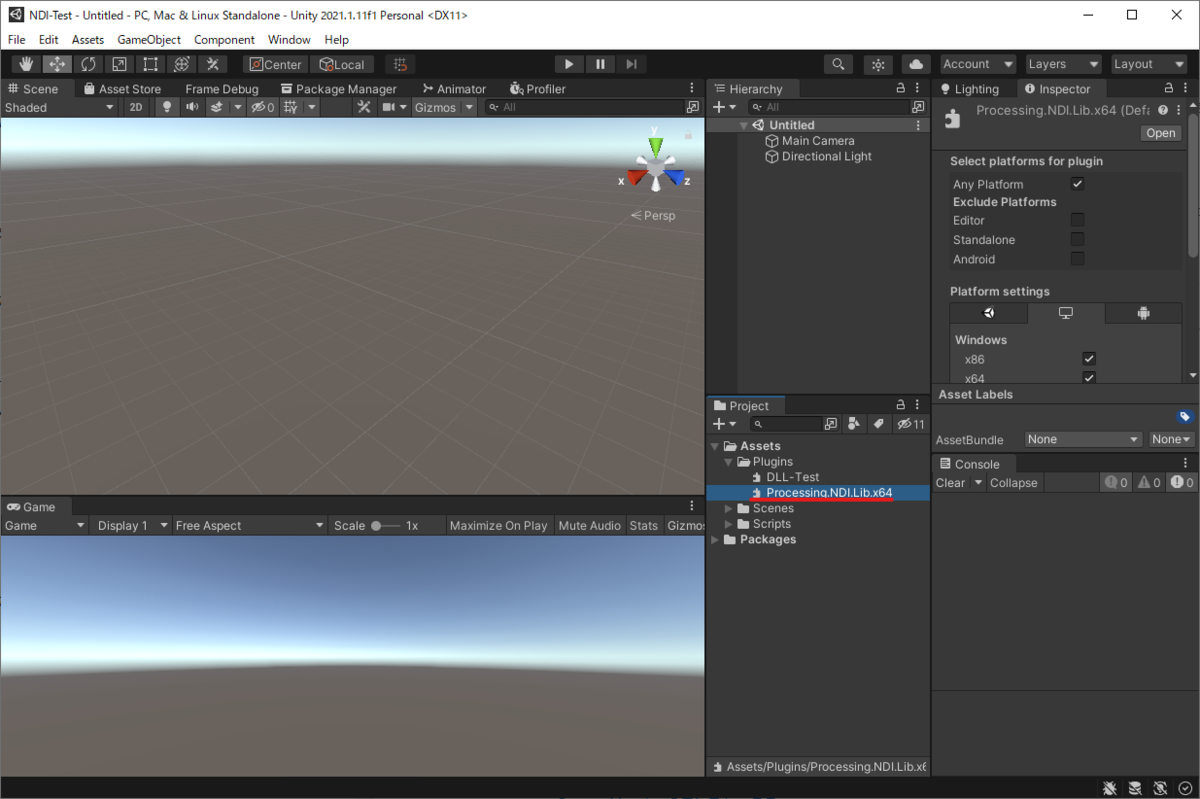Screen dimensions: 1200x799
Task: Click the Play button
Action: click(569, 64)
